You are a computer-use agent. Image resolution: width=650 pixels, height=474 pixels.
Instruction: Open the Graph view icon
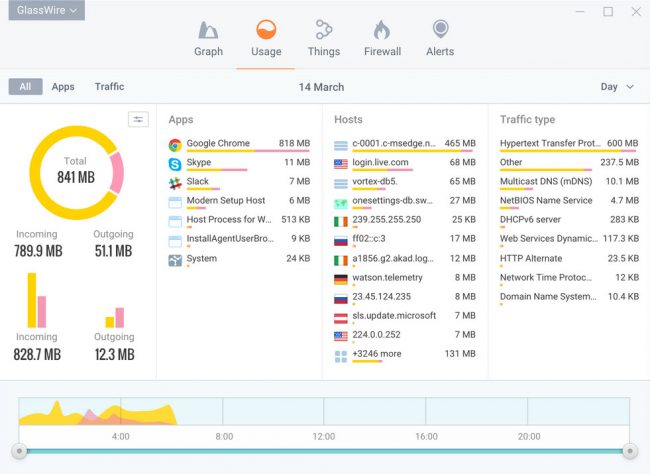coord(208,30)
